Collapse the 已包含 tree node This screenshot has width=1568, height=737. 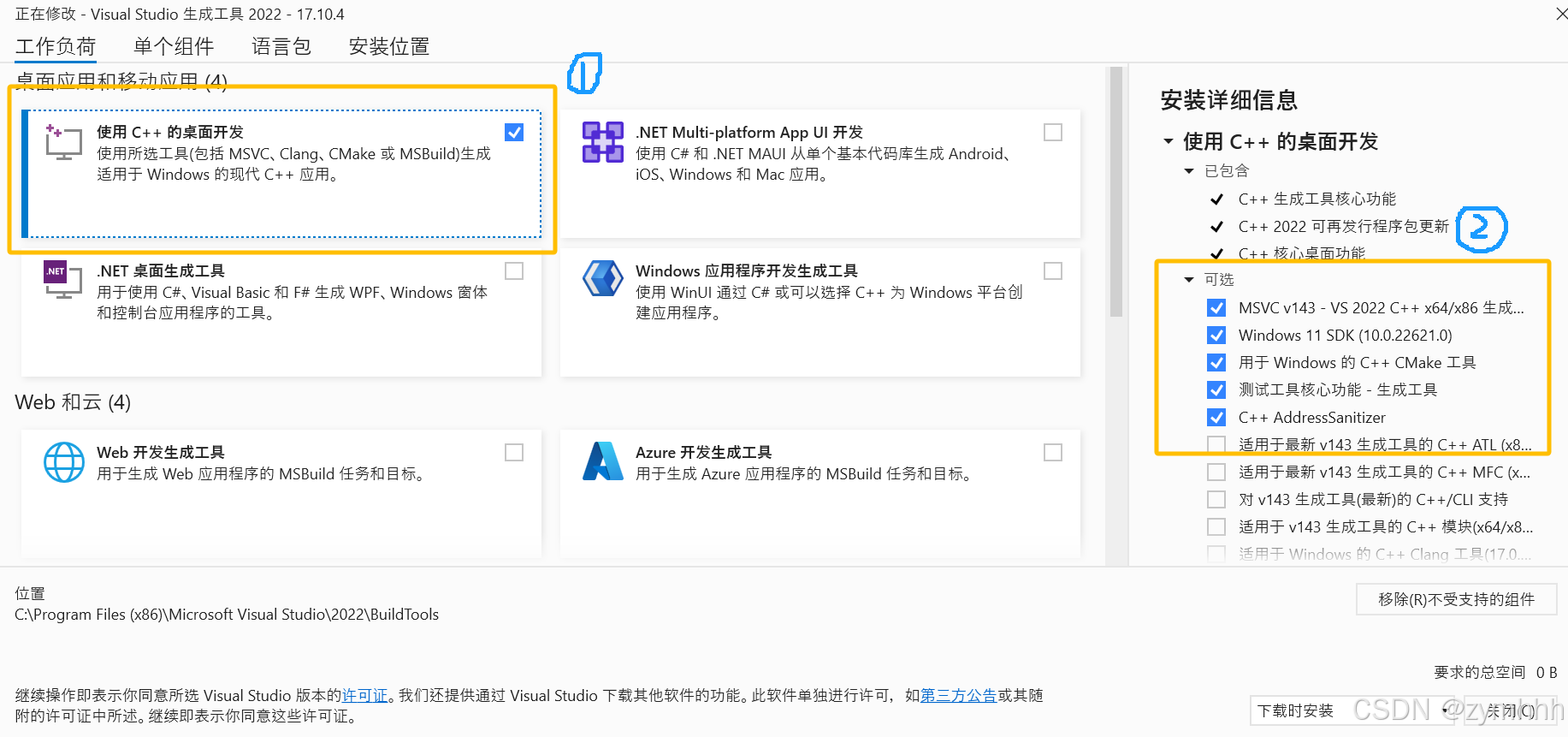click(1189, 171)
